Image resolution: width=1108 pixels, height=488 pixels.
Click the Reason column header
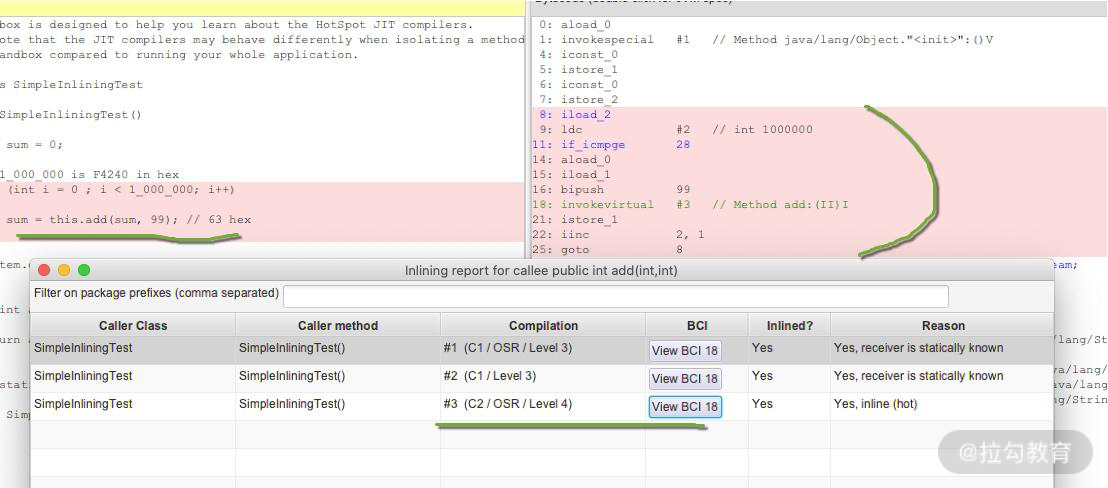pyautogui.click(x=942, y=325)
